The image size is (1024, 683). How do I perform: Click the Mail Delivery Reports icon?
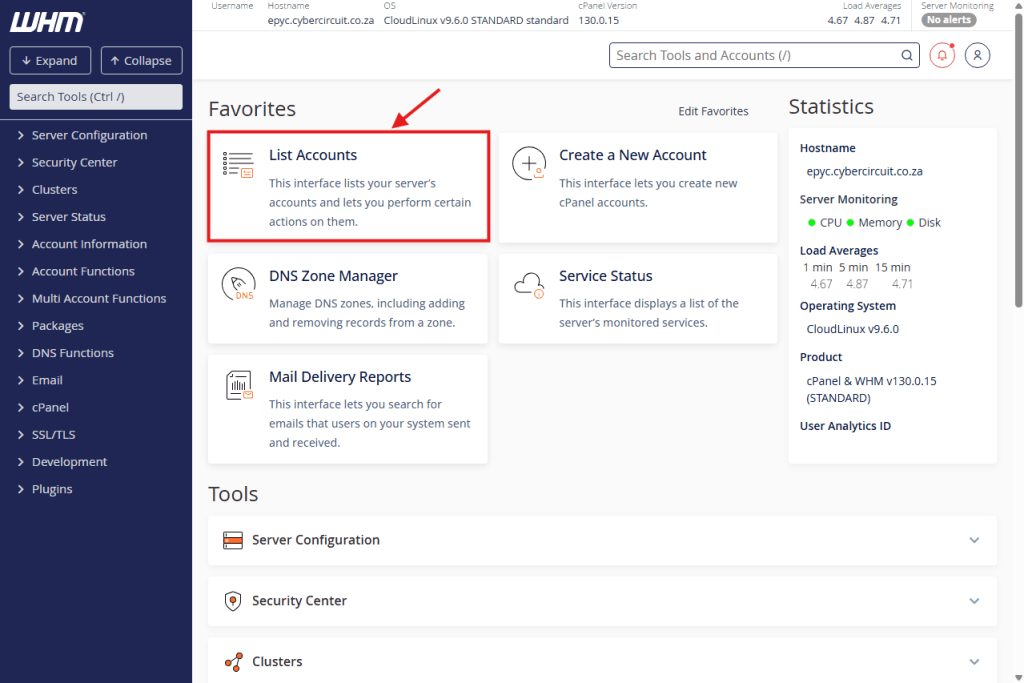pyautogui.click(x=238, y=386)
